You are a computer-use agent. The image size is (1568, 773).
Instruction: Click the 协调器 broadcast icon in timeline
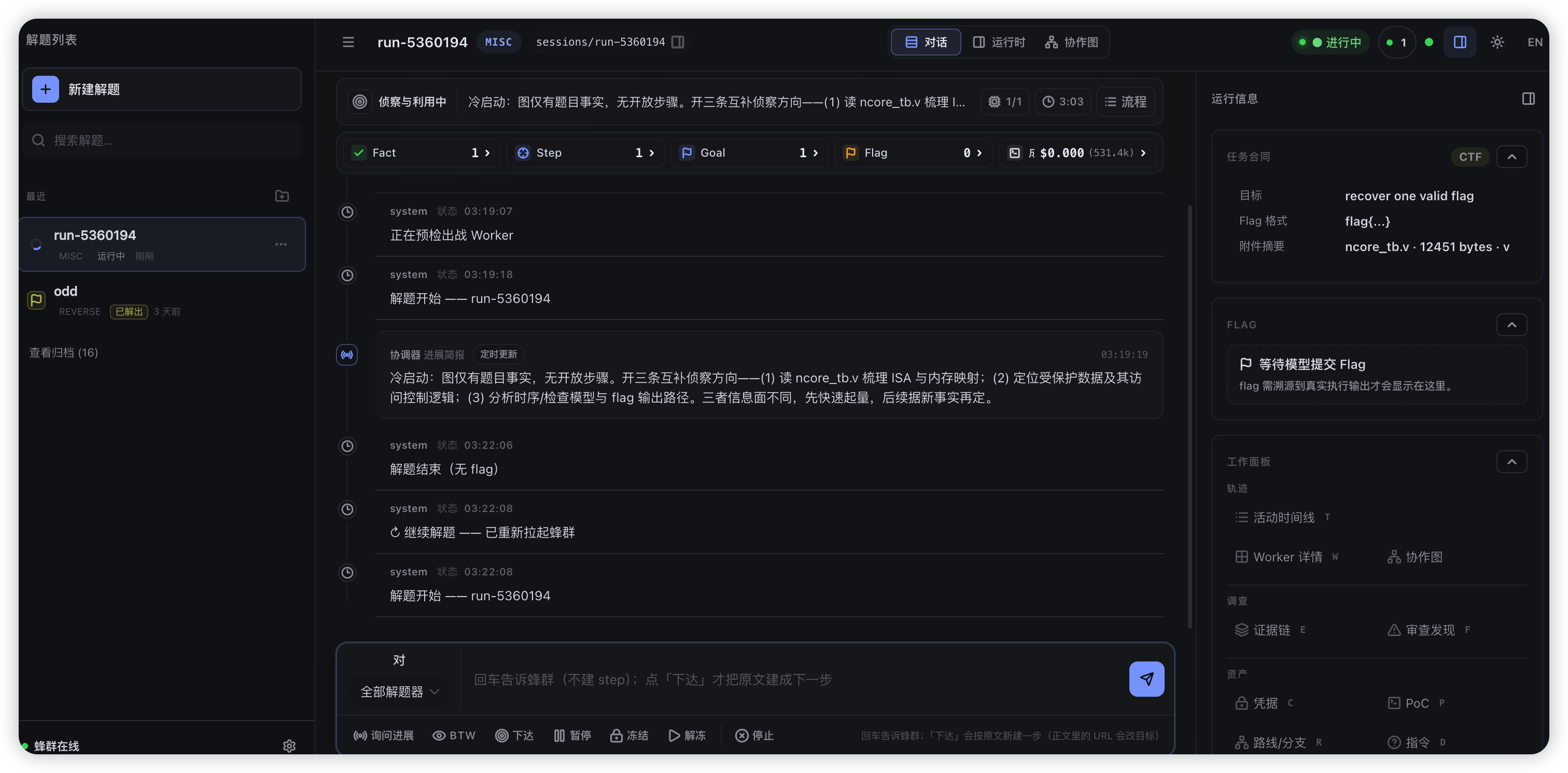347,354
